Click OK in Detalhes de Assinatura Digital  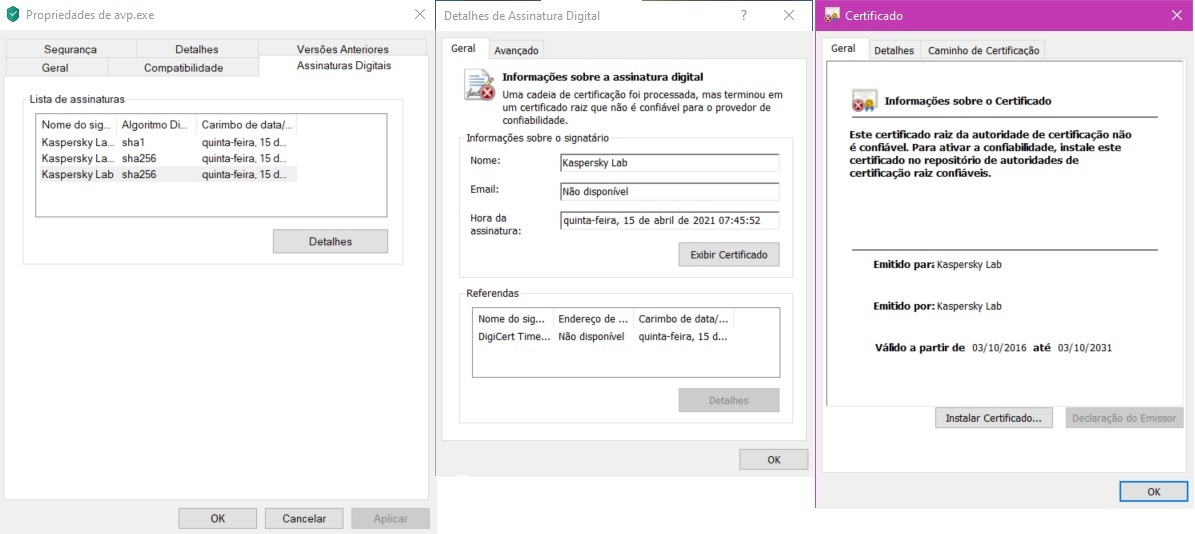tap(774, 459)
